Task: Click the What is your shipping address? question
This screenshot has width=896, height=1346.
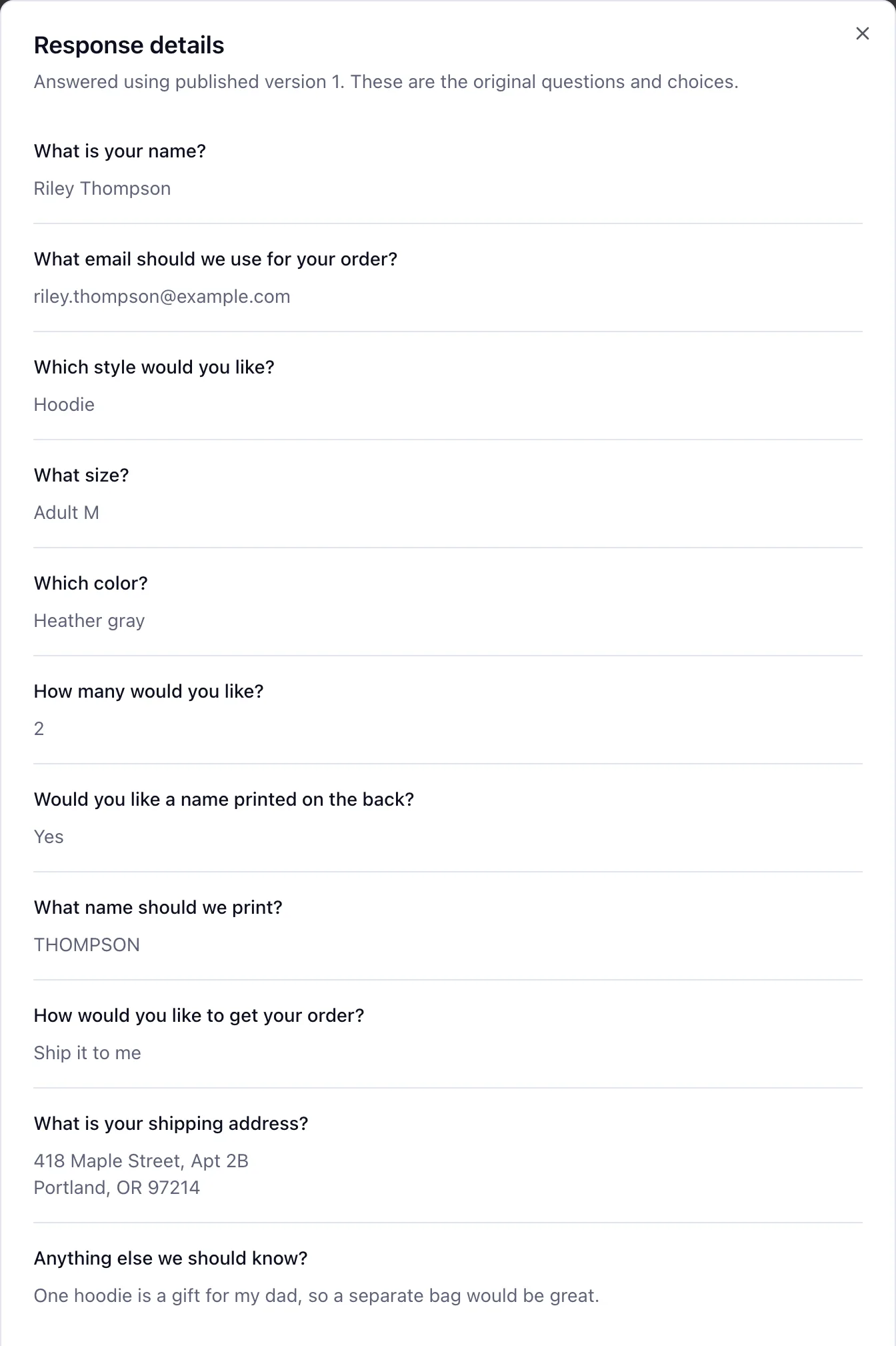Action: point(171,1124)
